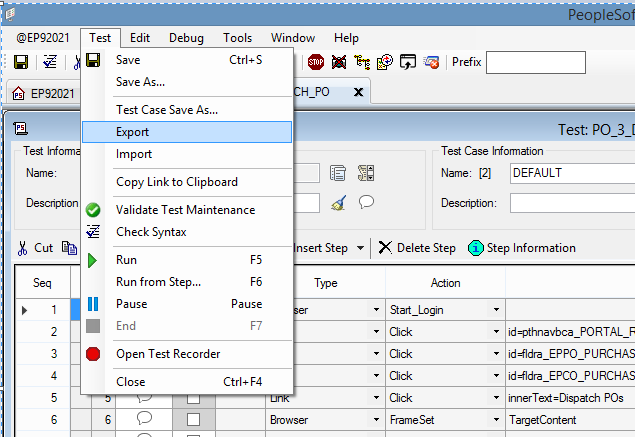Open Action dropdown for Start_Login row
Viewport: 635px width, 437px height.
click(x=496, y=310)
